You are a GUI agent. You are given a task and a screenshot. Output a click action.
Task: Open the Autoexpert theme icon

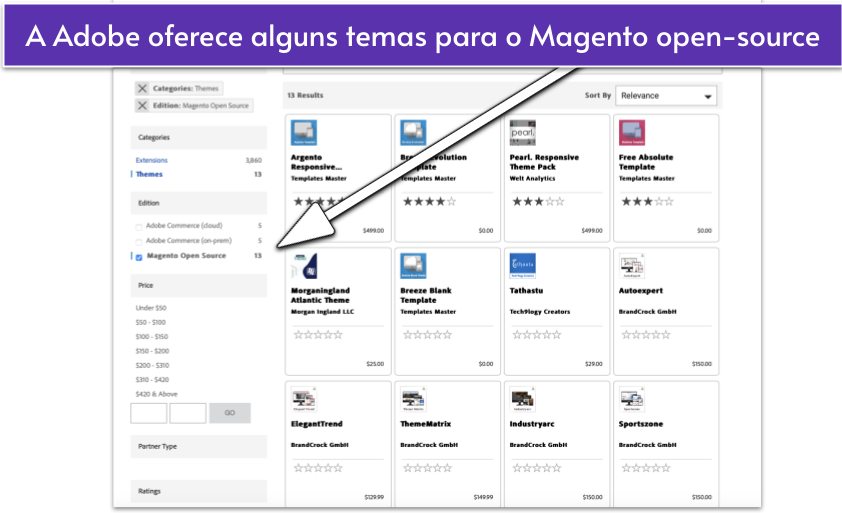(x=632, y=266)
